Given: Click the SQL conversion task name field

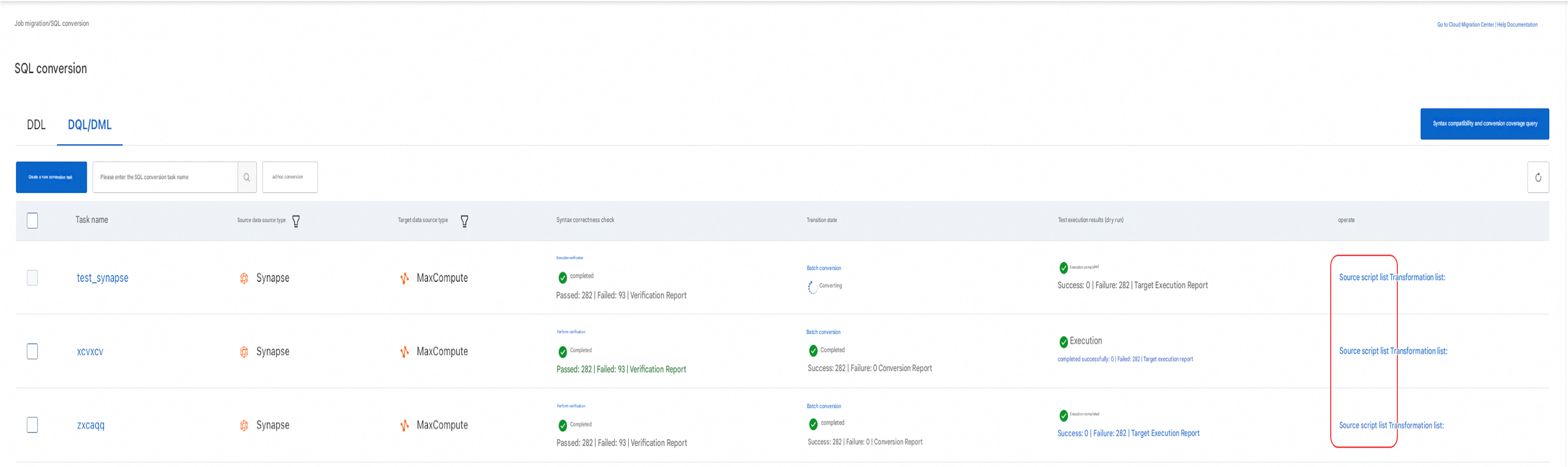Looking at the screenshot, I should (164, 177).
